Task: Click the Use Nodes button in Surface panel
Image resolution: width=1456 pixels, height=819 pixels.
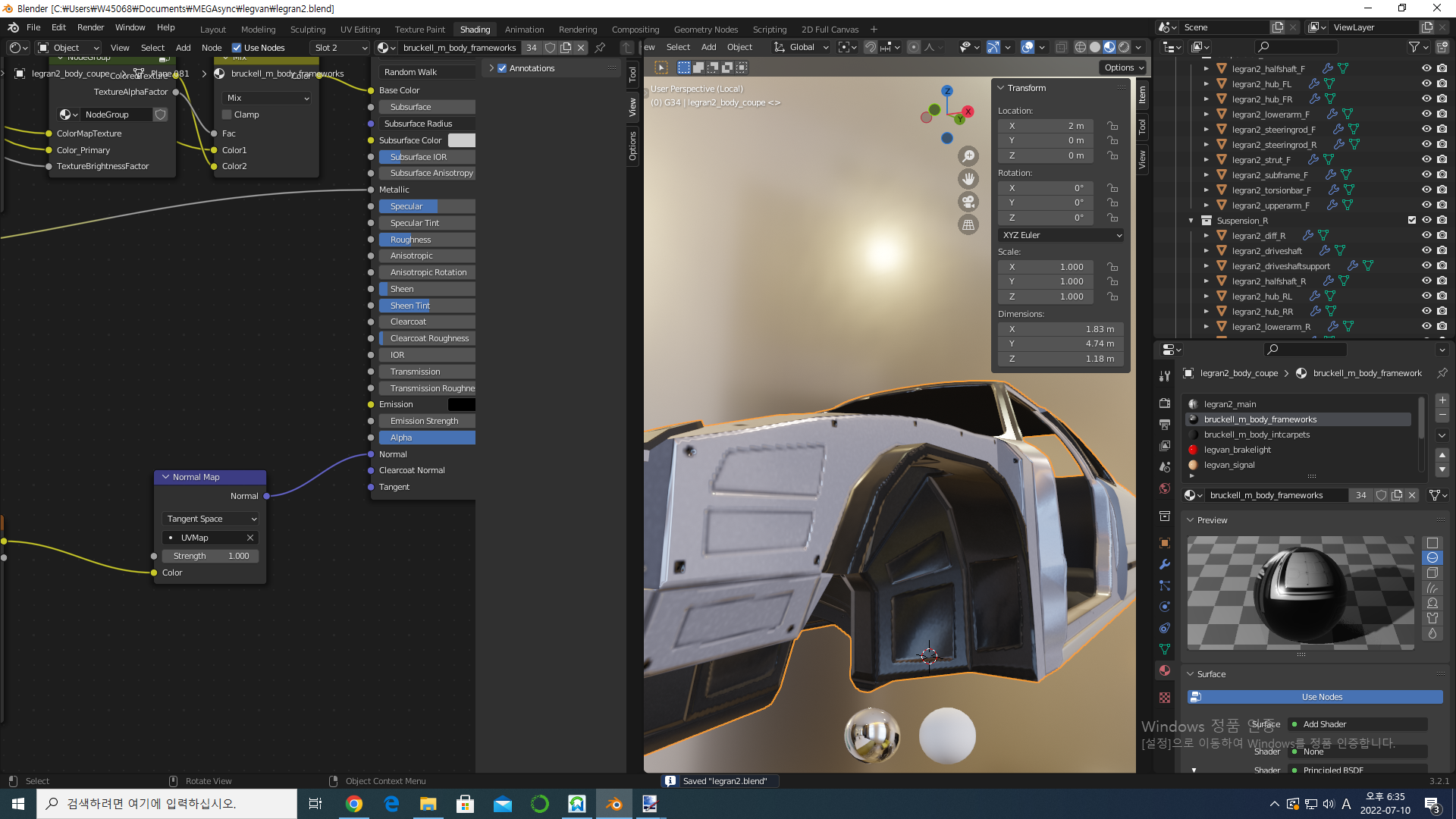Action: [1321, 697]
